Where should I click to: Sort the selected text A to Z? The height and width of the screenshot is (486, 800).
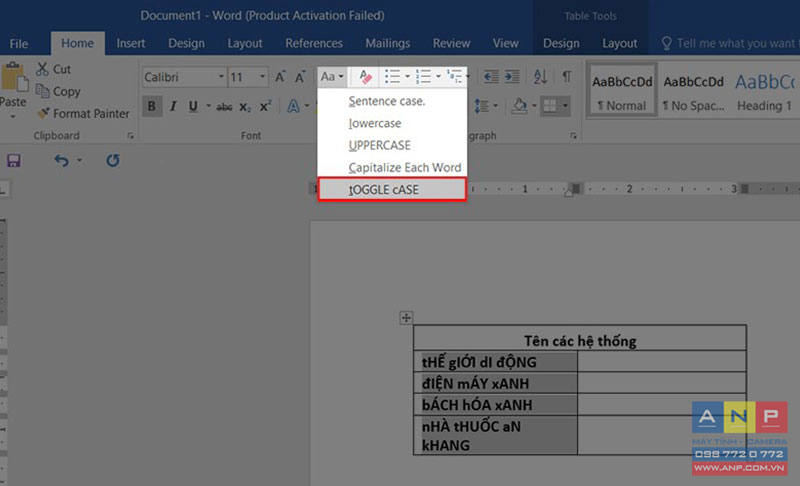[540, 77]
